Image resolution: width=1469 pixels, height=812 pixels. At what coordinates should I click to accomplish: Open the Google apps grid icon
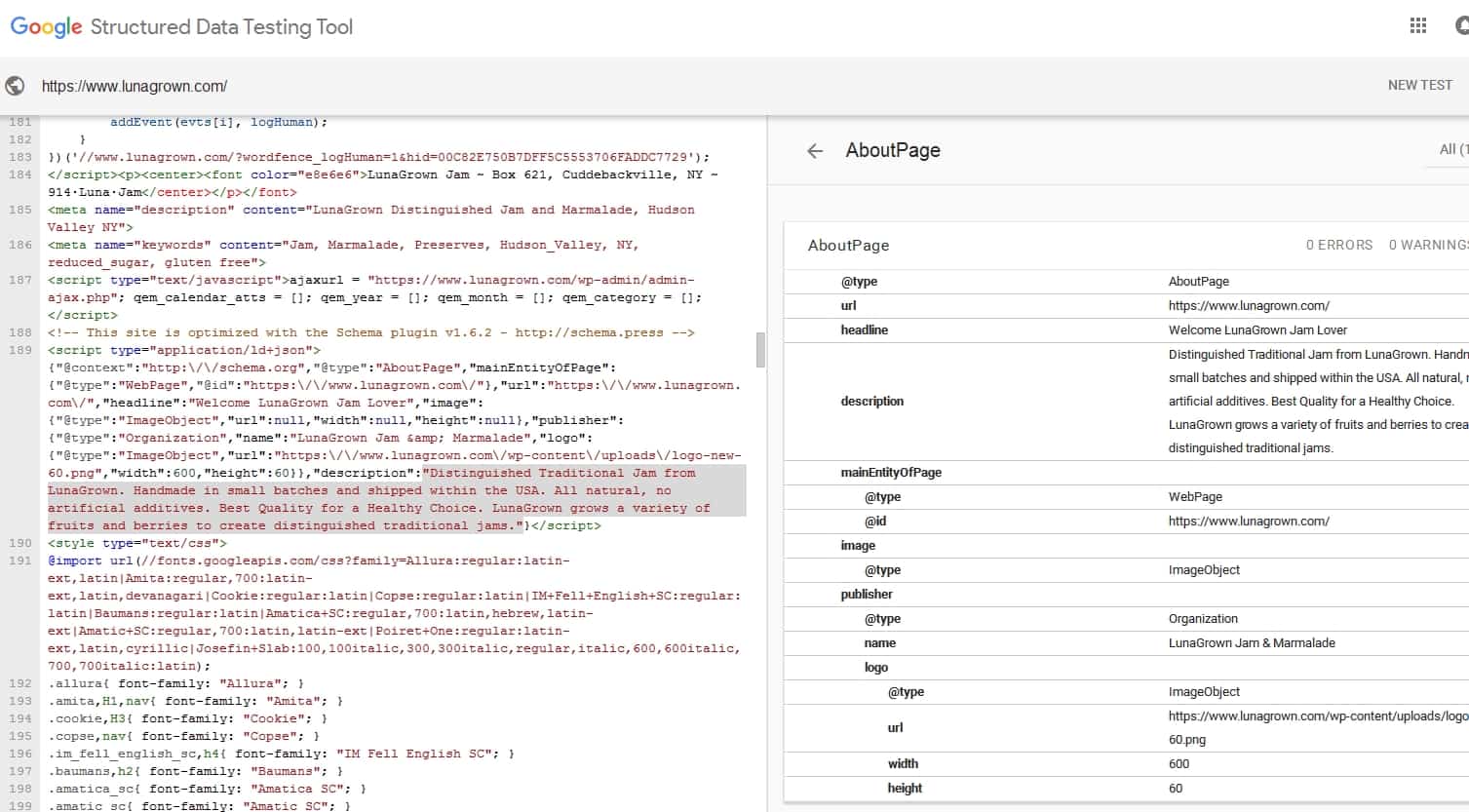click(x=1418, y=26)
